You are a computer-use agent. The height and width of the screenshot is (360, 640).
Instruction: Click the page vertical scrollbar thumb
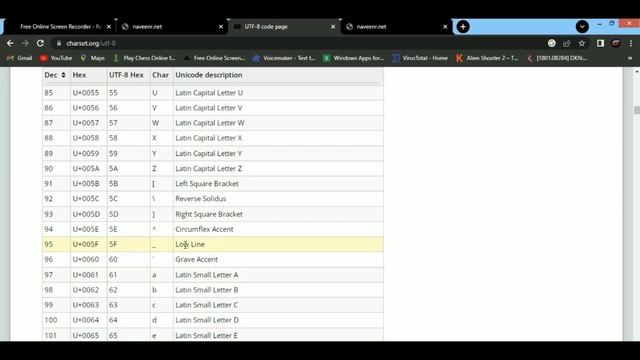(636, 110)
